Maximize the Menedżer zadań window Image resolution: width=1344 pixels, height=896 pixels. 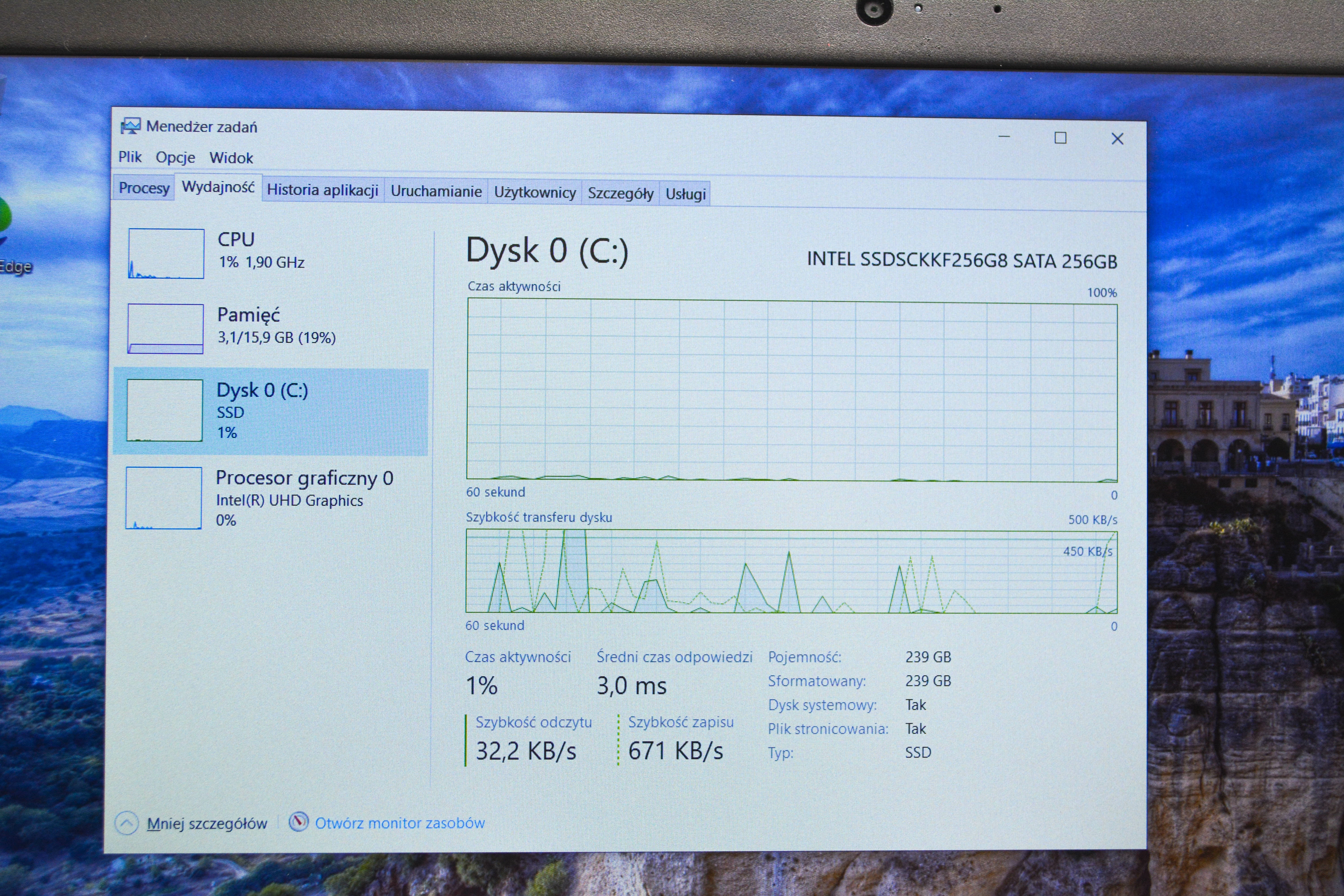point(1061,138)
